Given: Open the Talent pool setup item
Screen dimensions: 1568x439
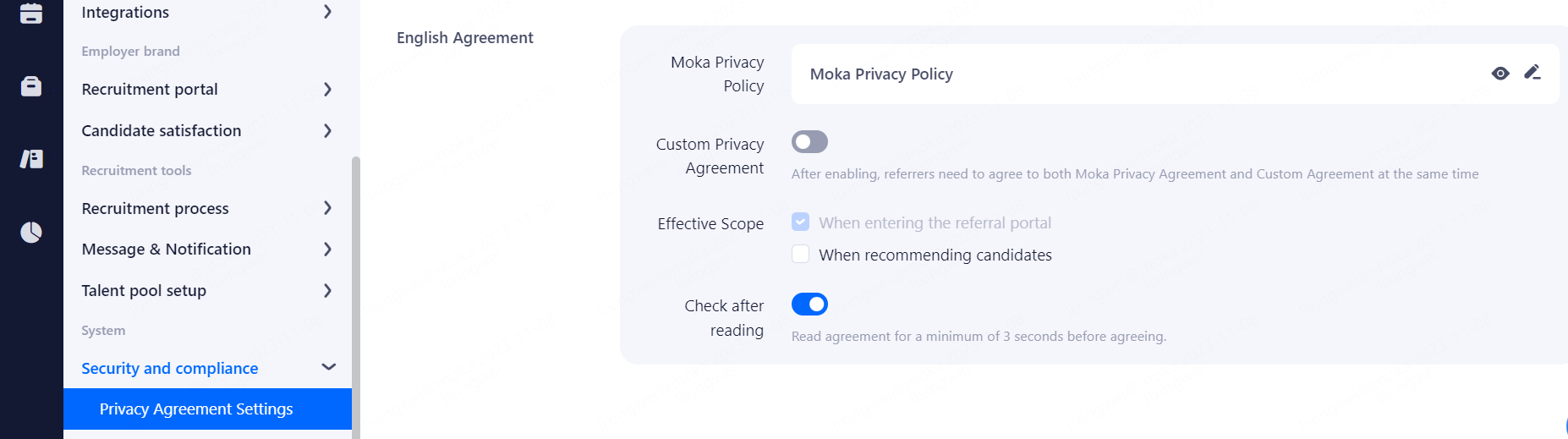Looking at the screenshot, I should tap(144, 291).
